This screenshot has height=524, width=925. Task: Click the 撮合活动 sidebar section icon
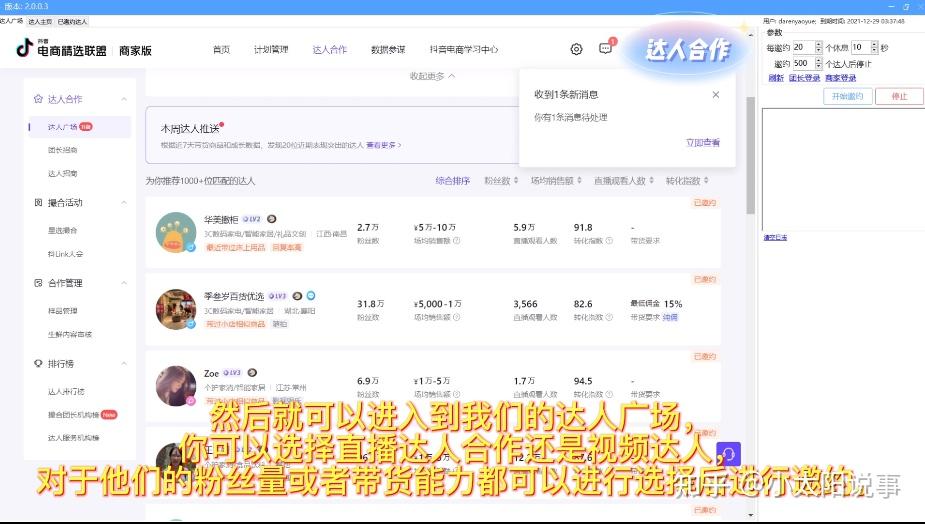point(38,202)
